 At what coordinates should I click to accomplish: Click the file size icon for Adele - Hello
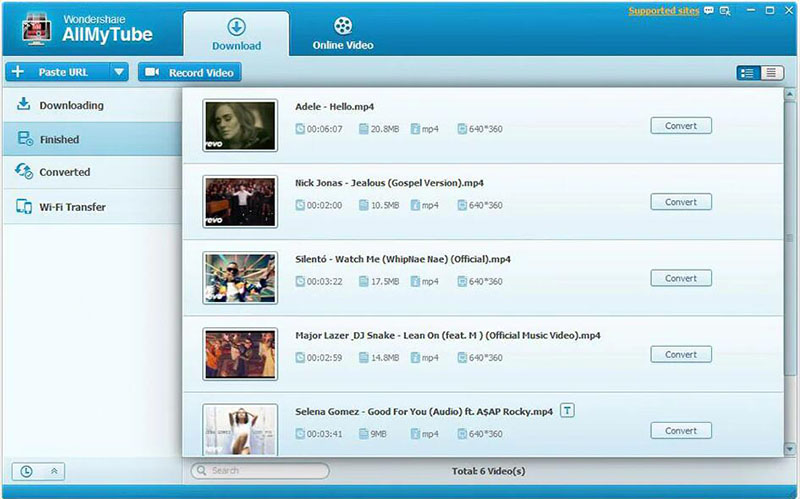[363, 129]
